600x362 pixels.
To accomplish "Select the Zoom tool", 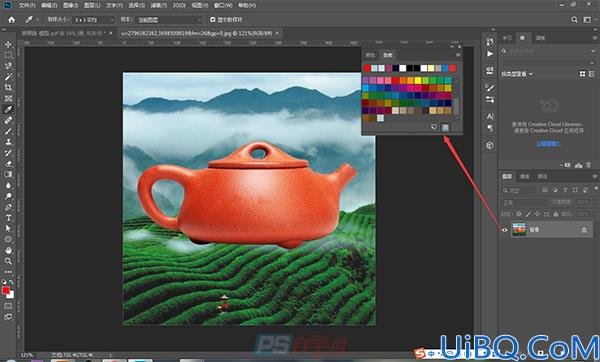I will click(8, 261).
